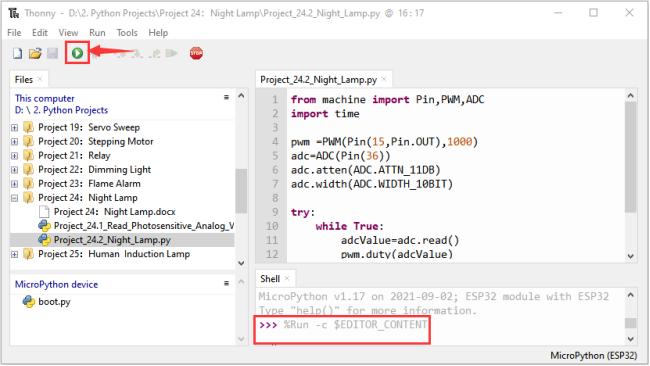Image resolution: width=650 pixels, height=366 pixels.
Task: Select boot.py on MicroPython device
Action: click(x=54, y=301)
